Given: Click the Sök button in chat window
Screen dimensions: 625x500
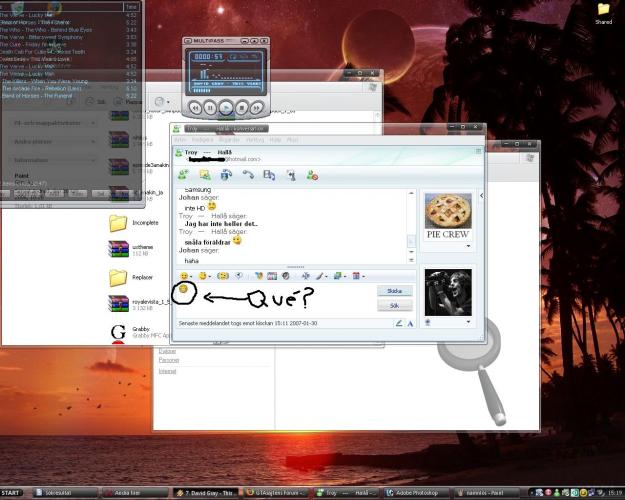Looking at the screenshot, I should (393, 305).
